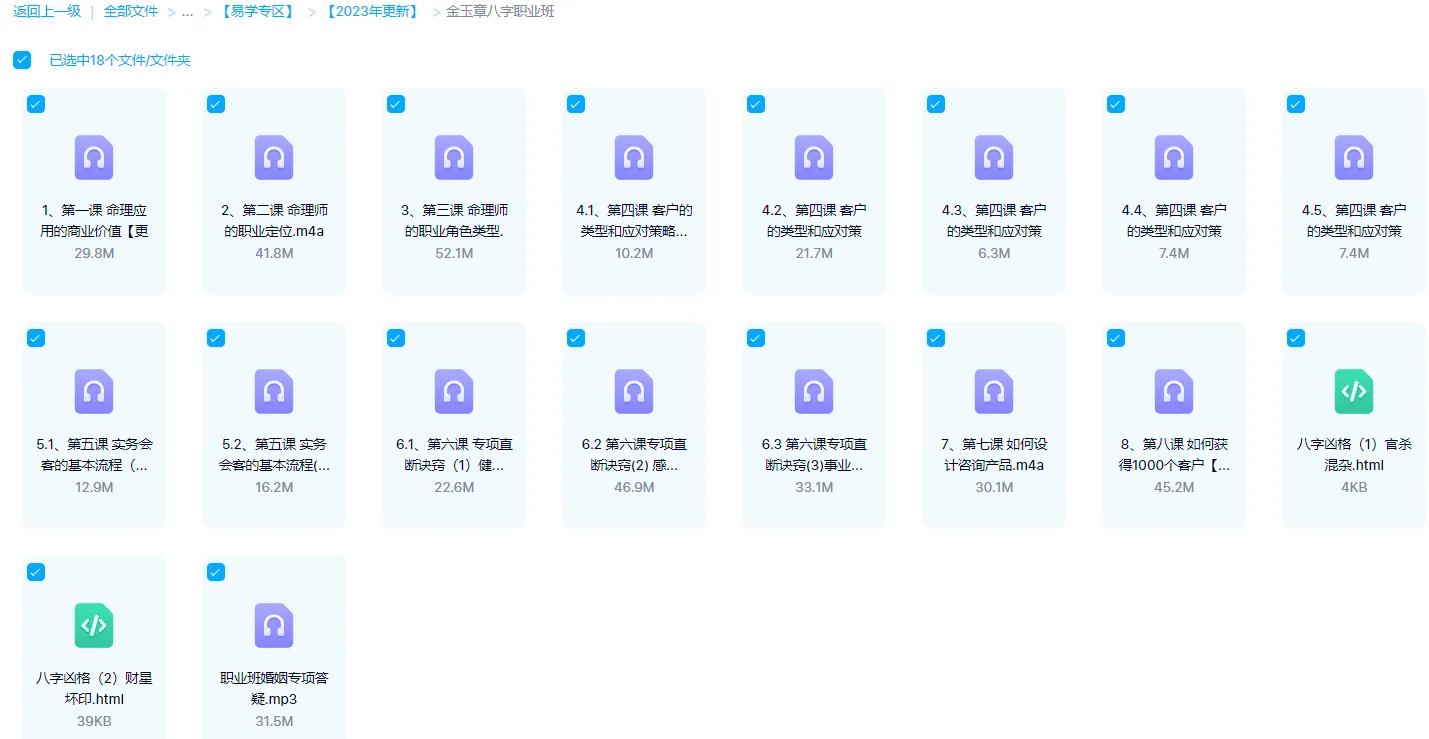The height and width of the screenshot is (739, 1429).
Task: Uncheck the checkbox on 1、第一课 file
Action: click(x=36, y=104)
